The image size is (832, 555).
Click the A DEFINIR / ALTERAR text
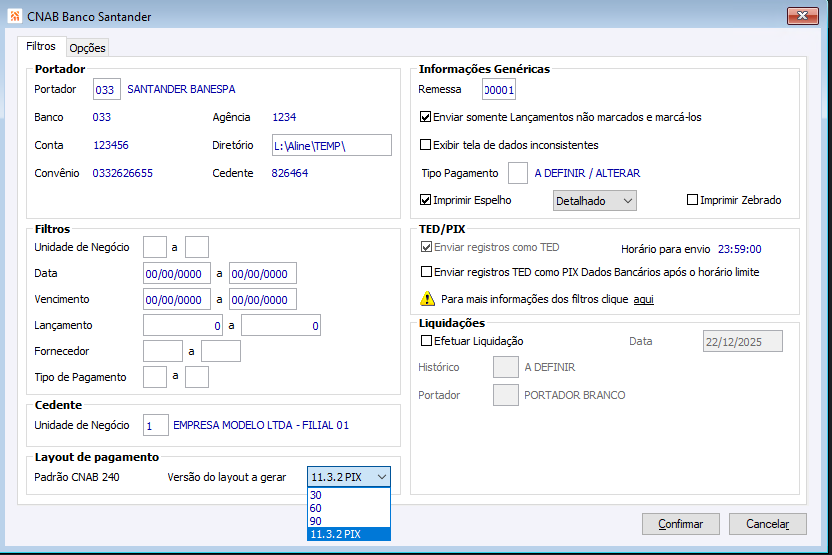coord(587,173)
